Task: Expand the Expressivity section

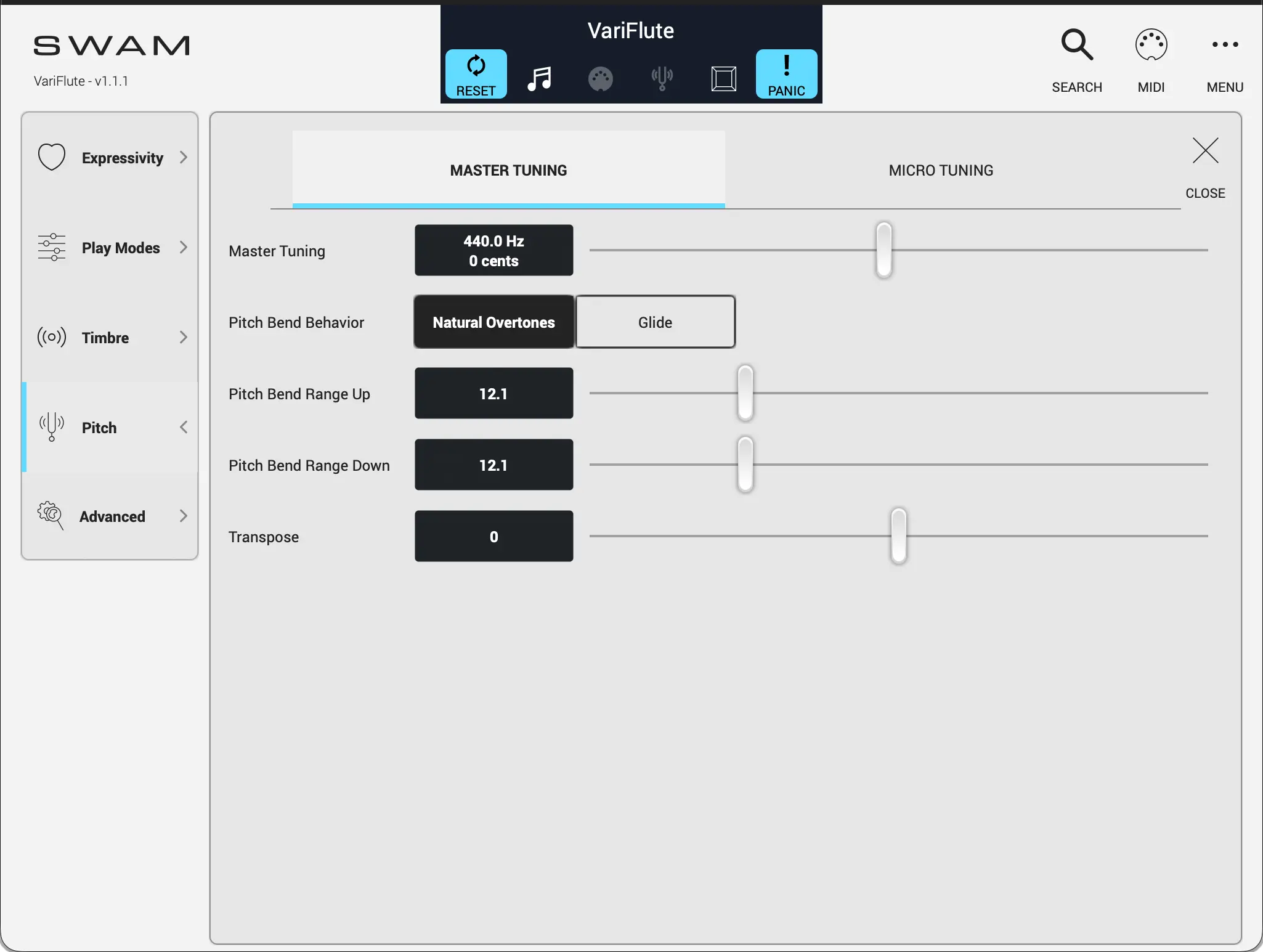Action: [x=110, y=158]
